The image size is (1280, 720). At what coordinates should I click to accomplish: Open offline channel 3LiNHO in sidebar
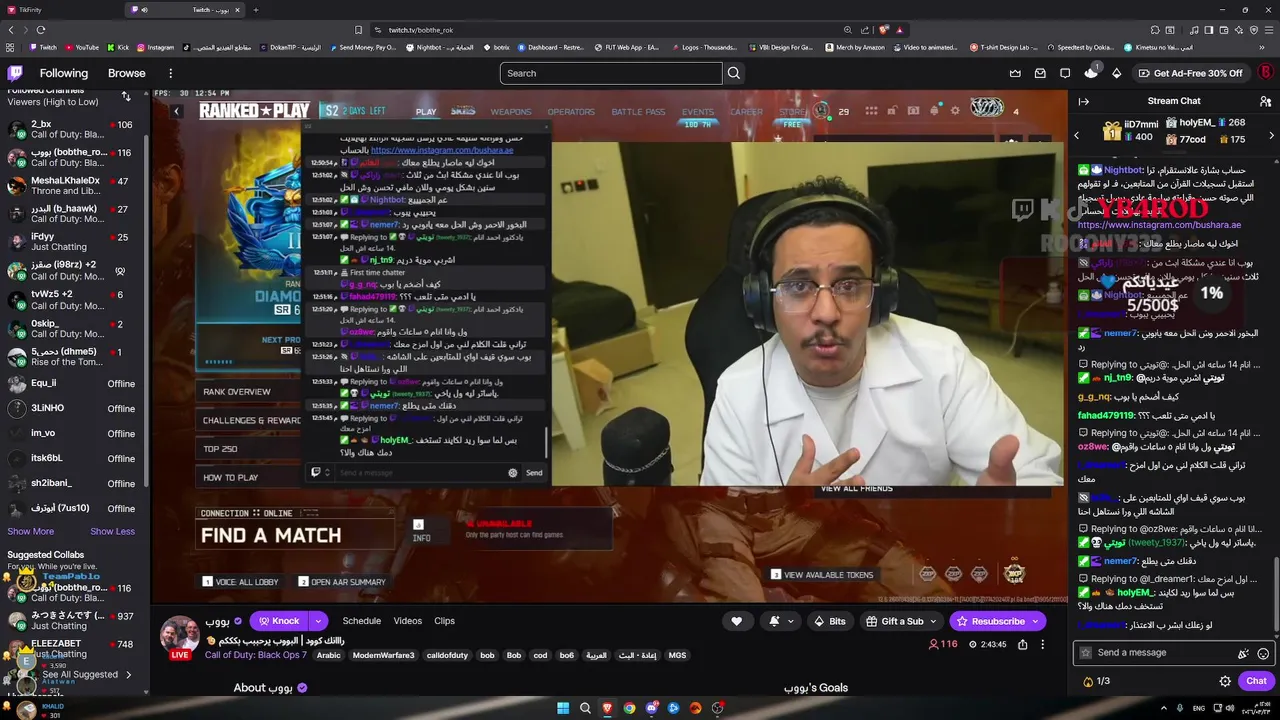point(75,408)
